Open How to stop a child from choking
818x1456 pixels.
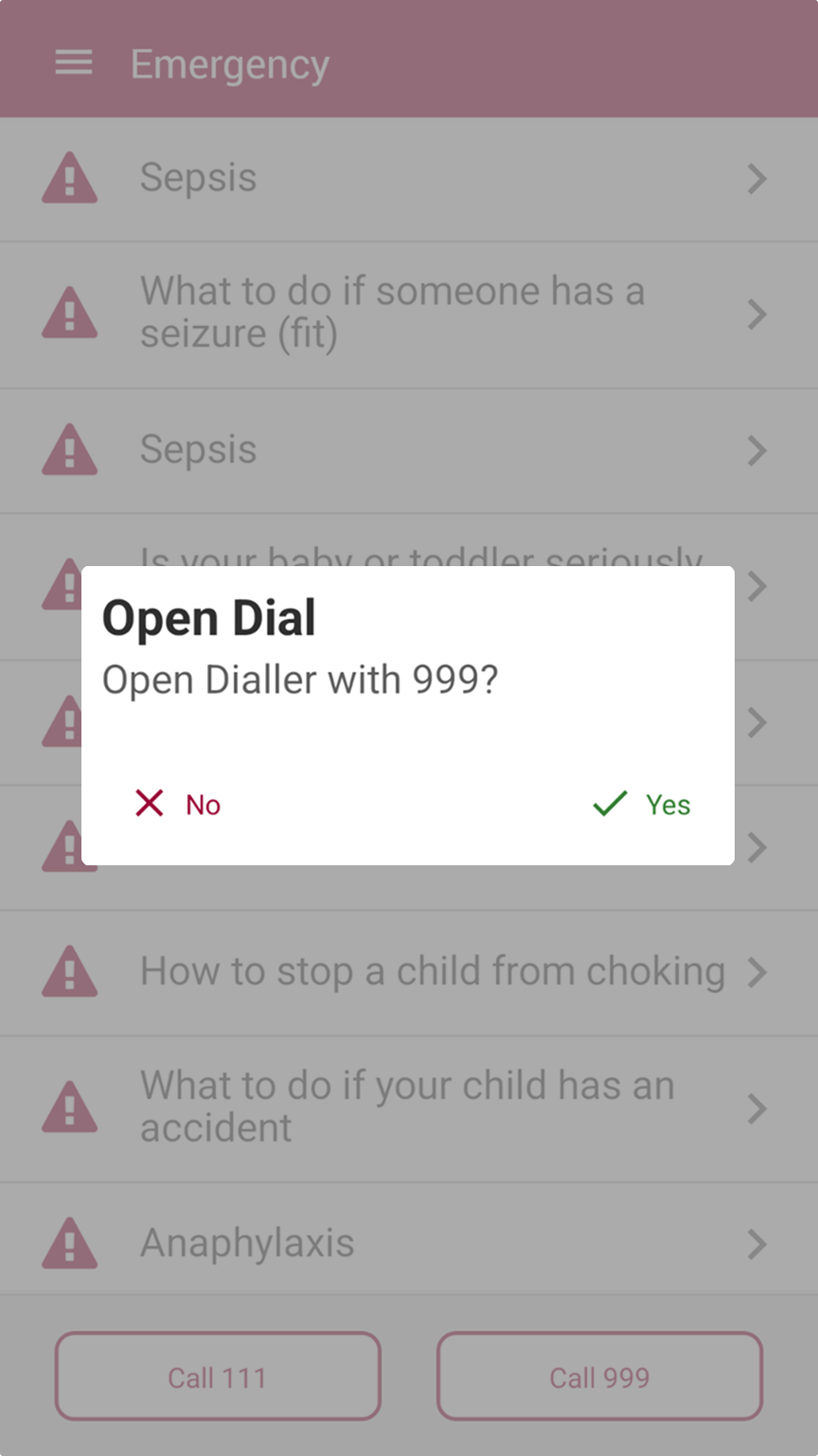pos(409,972)
